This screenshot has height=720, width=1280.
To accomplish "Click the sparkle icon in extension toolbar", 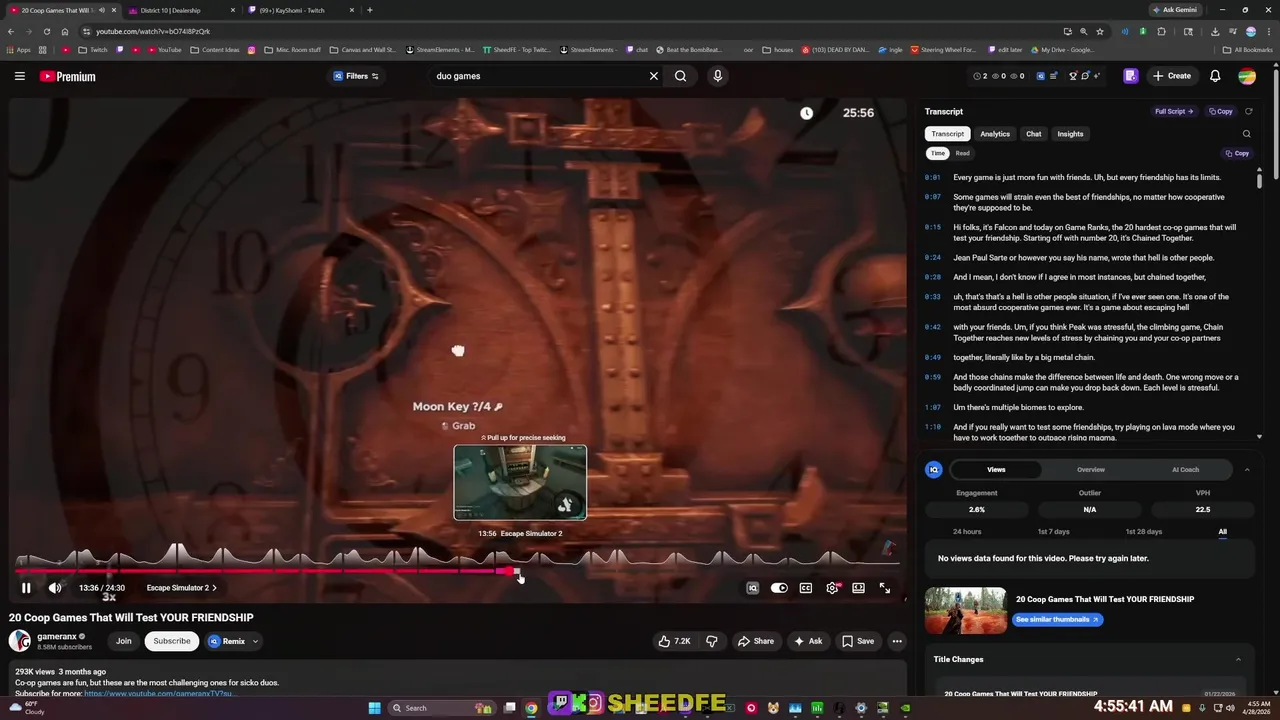I will click(1098, 76).
